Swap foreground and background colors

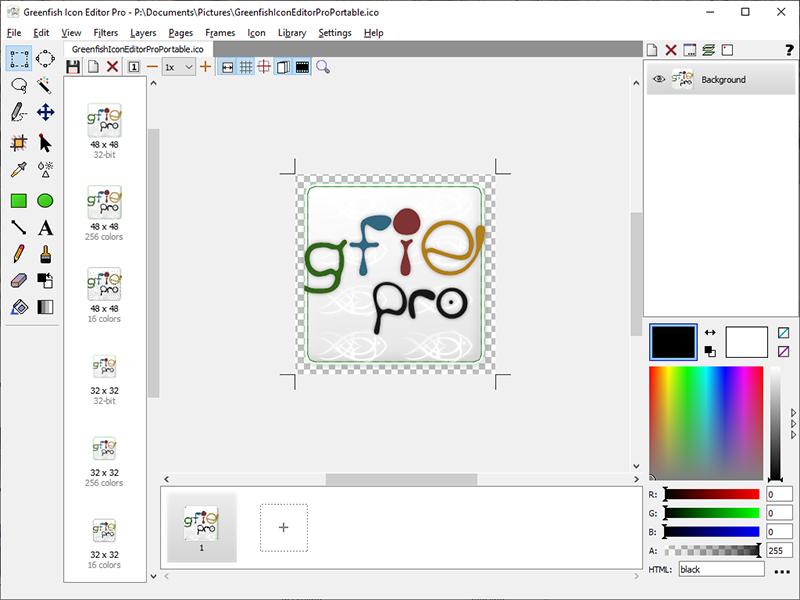coord(710,332)
